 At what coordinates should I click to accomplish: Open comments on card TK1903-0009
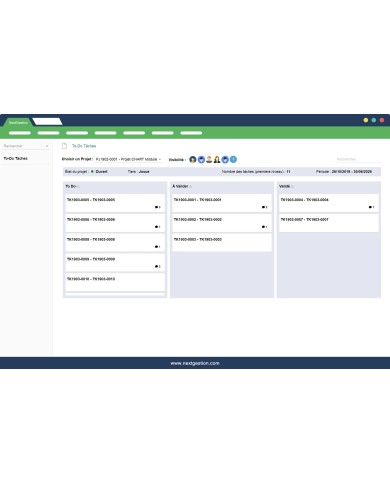pos(157,266)
